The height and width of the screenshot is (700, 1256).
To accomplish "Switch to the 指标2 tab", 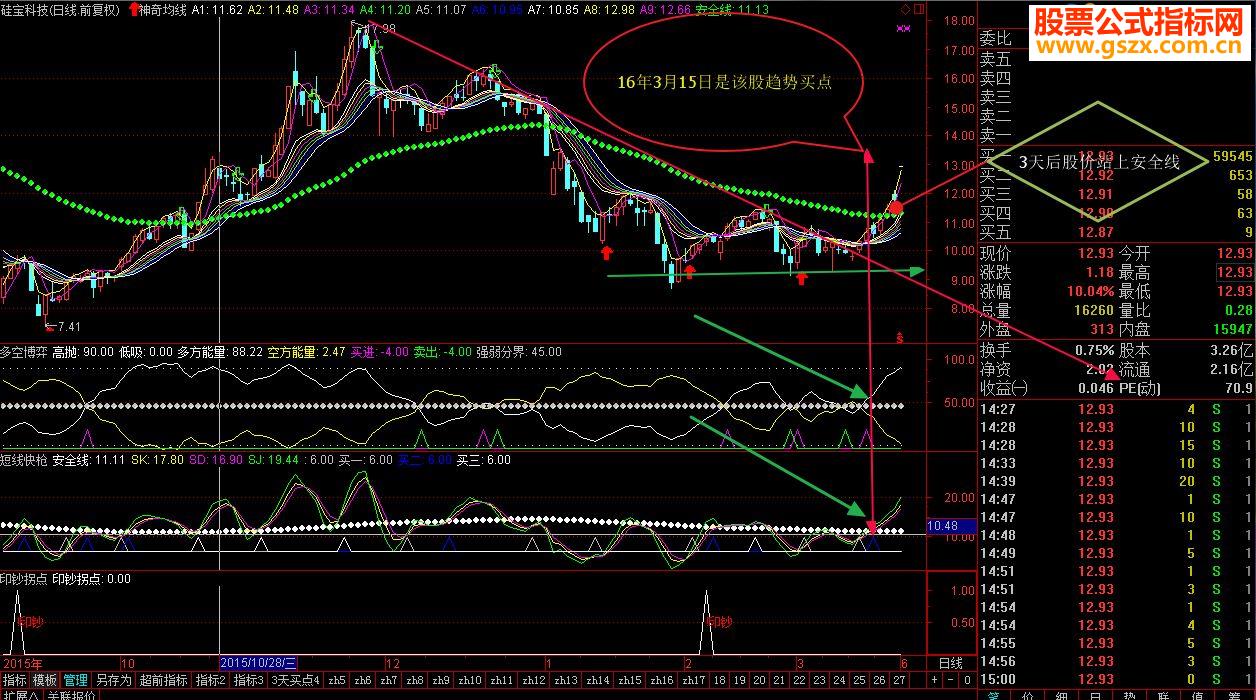I will click(x=211, y=680).
